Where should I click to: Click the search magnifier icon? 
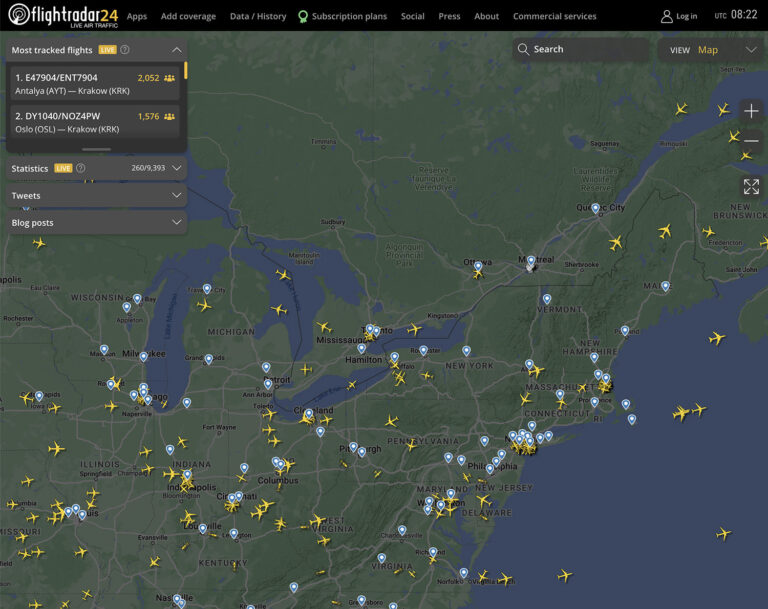523,49
